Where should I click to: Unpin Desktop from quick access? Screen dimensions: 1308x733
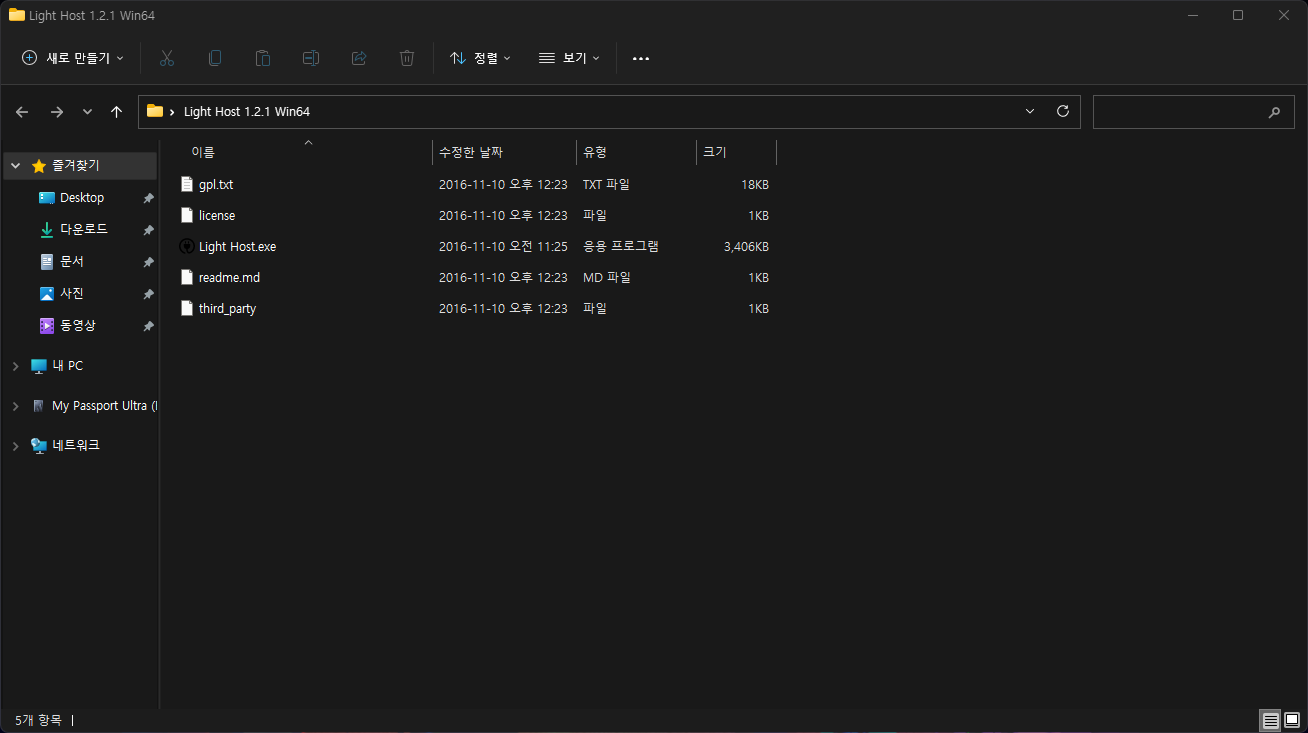[148, 198]
